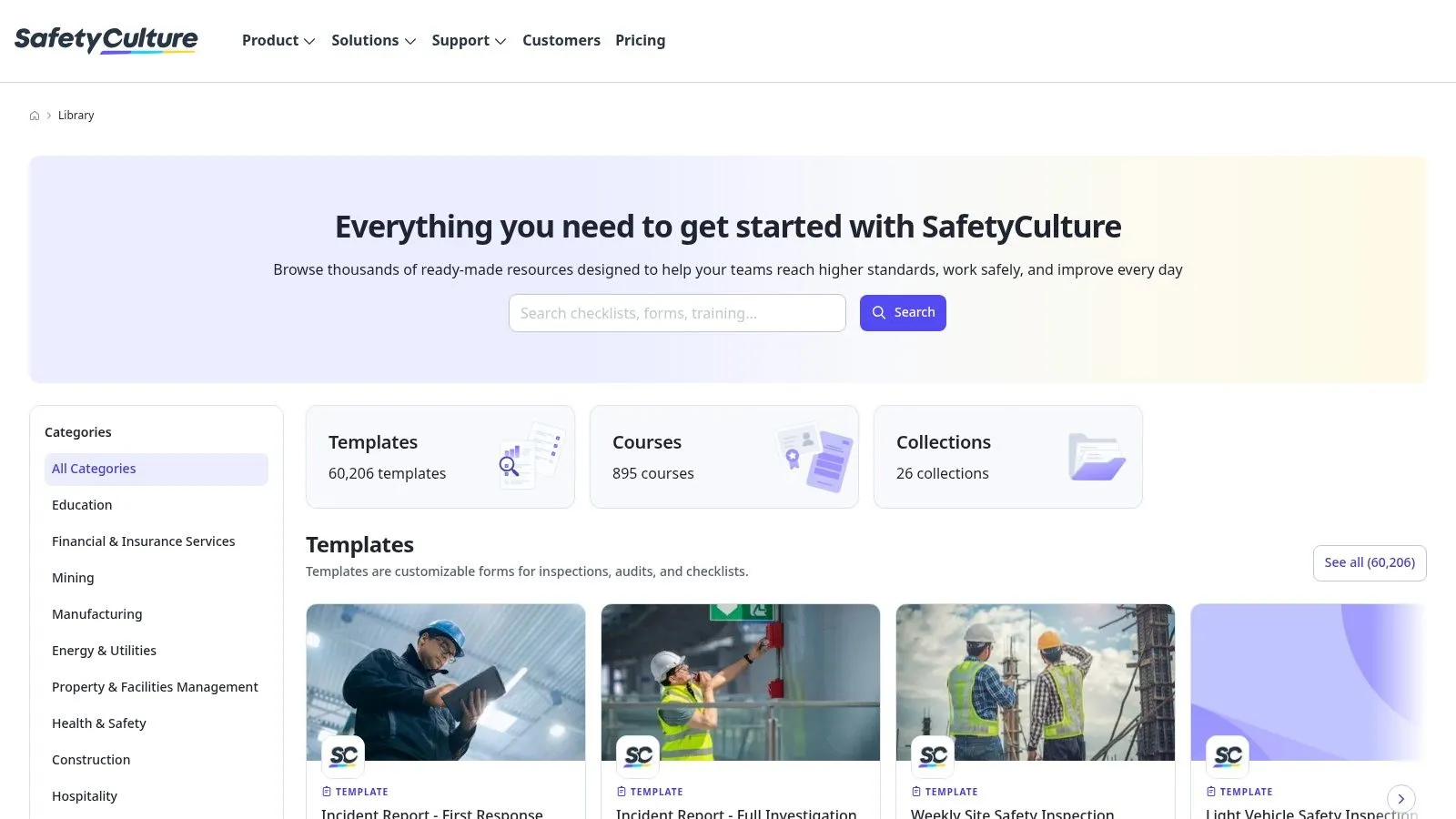Click the SafetyCulture logo

pos(106,40)
